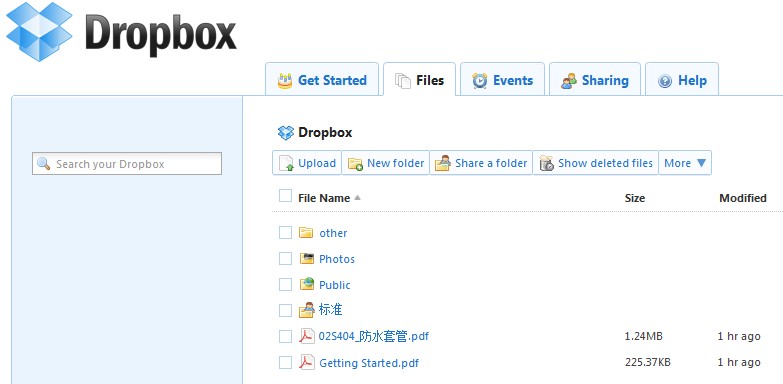Click the 225.37KB size value

648,363
